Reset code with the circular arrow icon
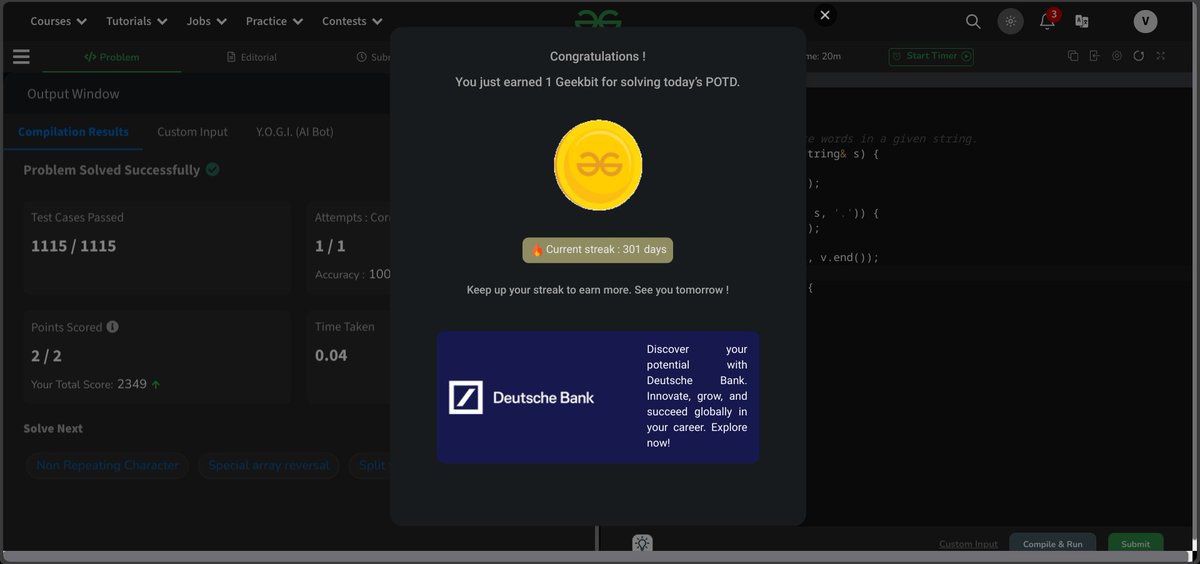Screen dimensions: 1200x564 [x=1138, y=56]
